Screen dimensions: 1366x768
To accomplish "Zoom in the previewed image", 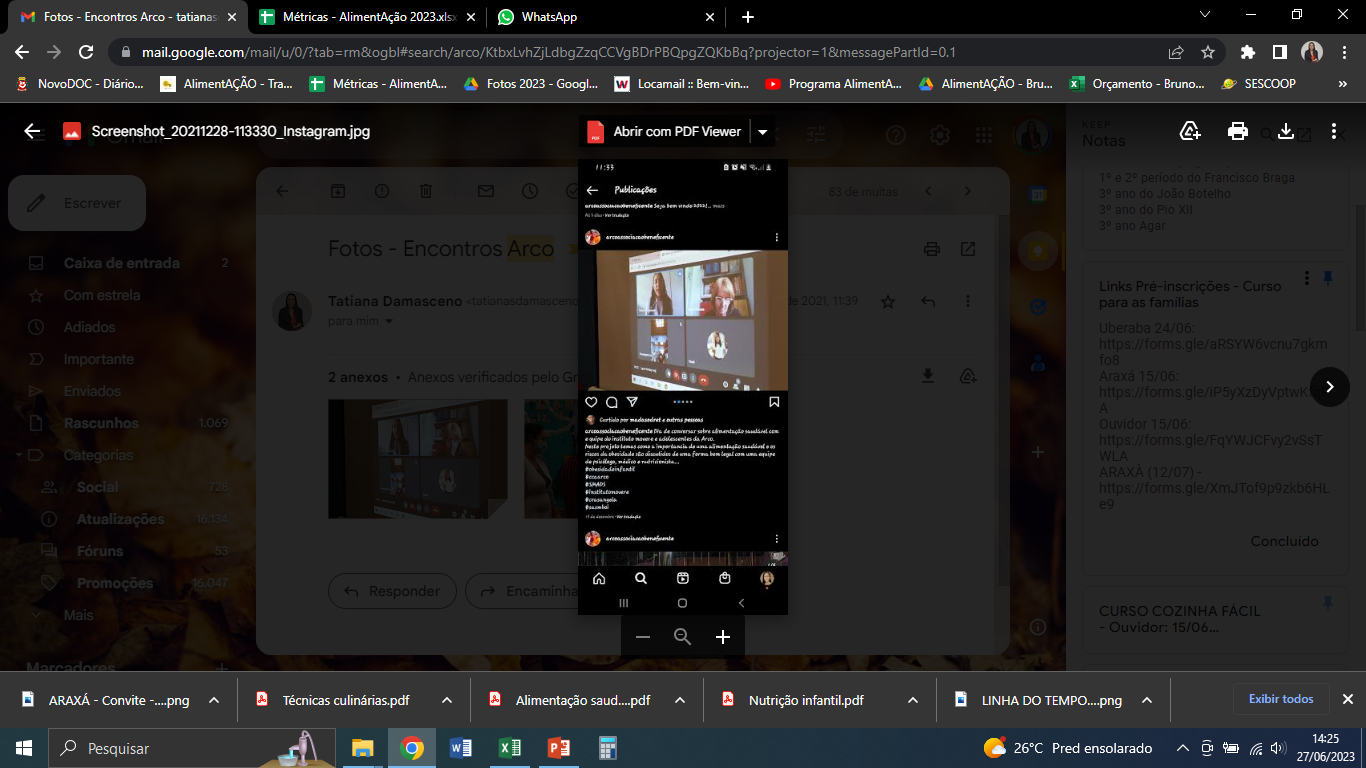I will tap(723, 637).
